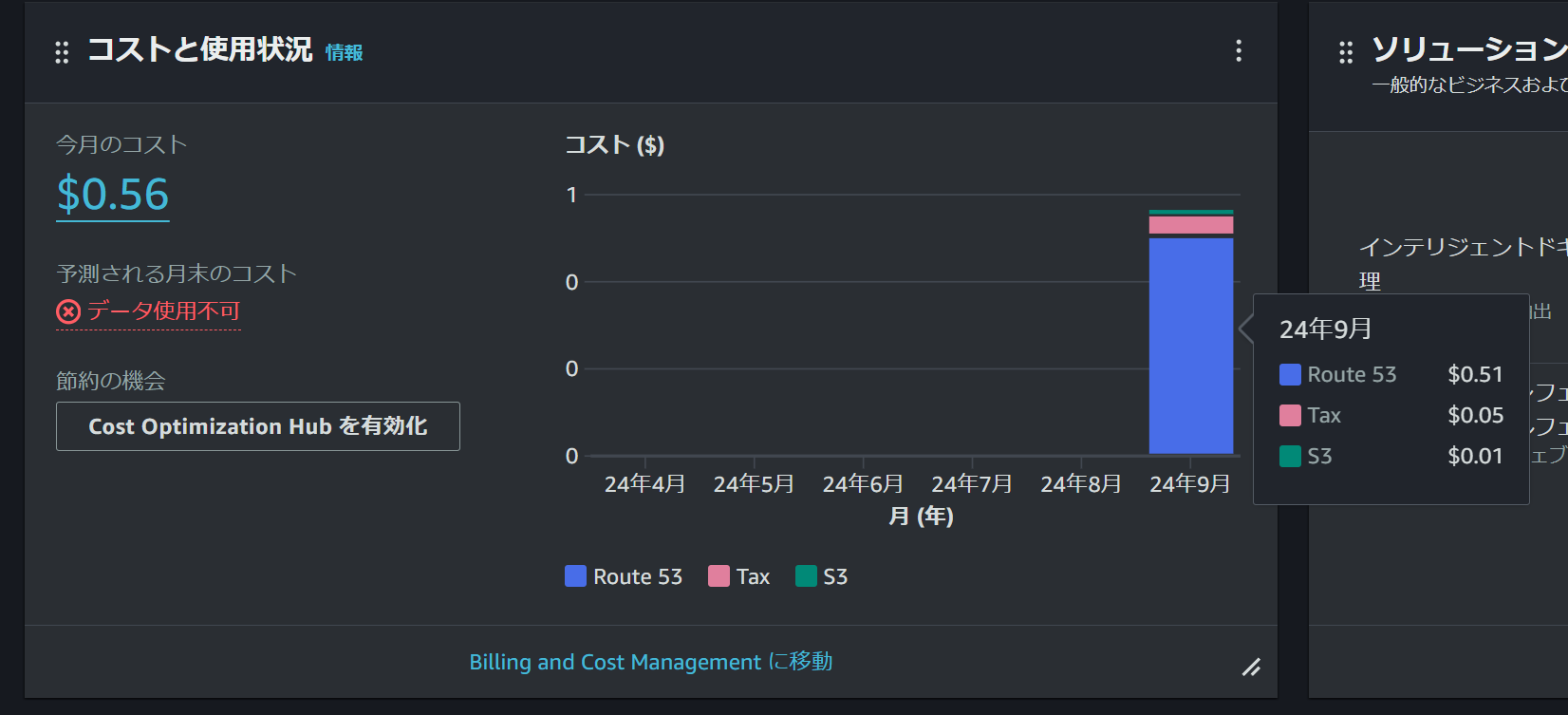Click the 24年9月 axis label

(1190, 484)
